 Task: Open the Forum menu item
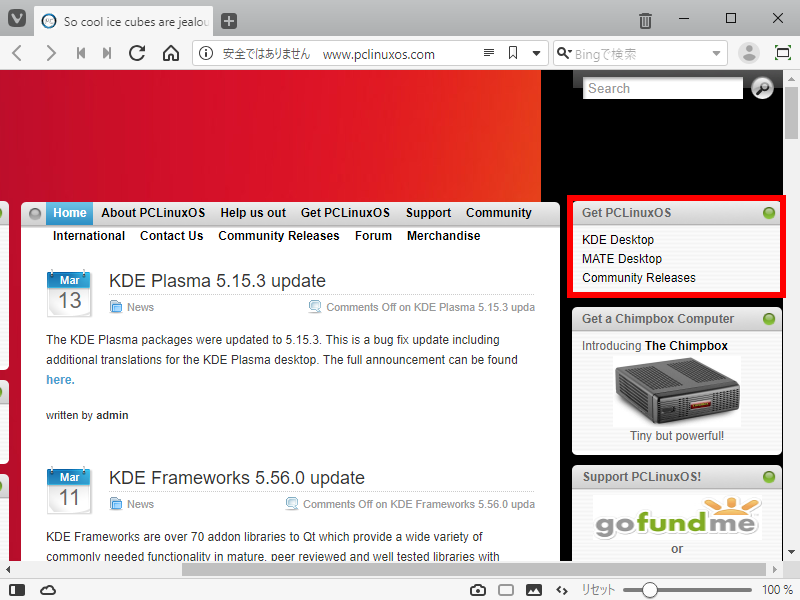(373, 236)
